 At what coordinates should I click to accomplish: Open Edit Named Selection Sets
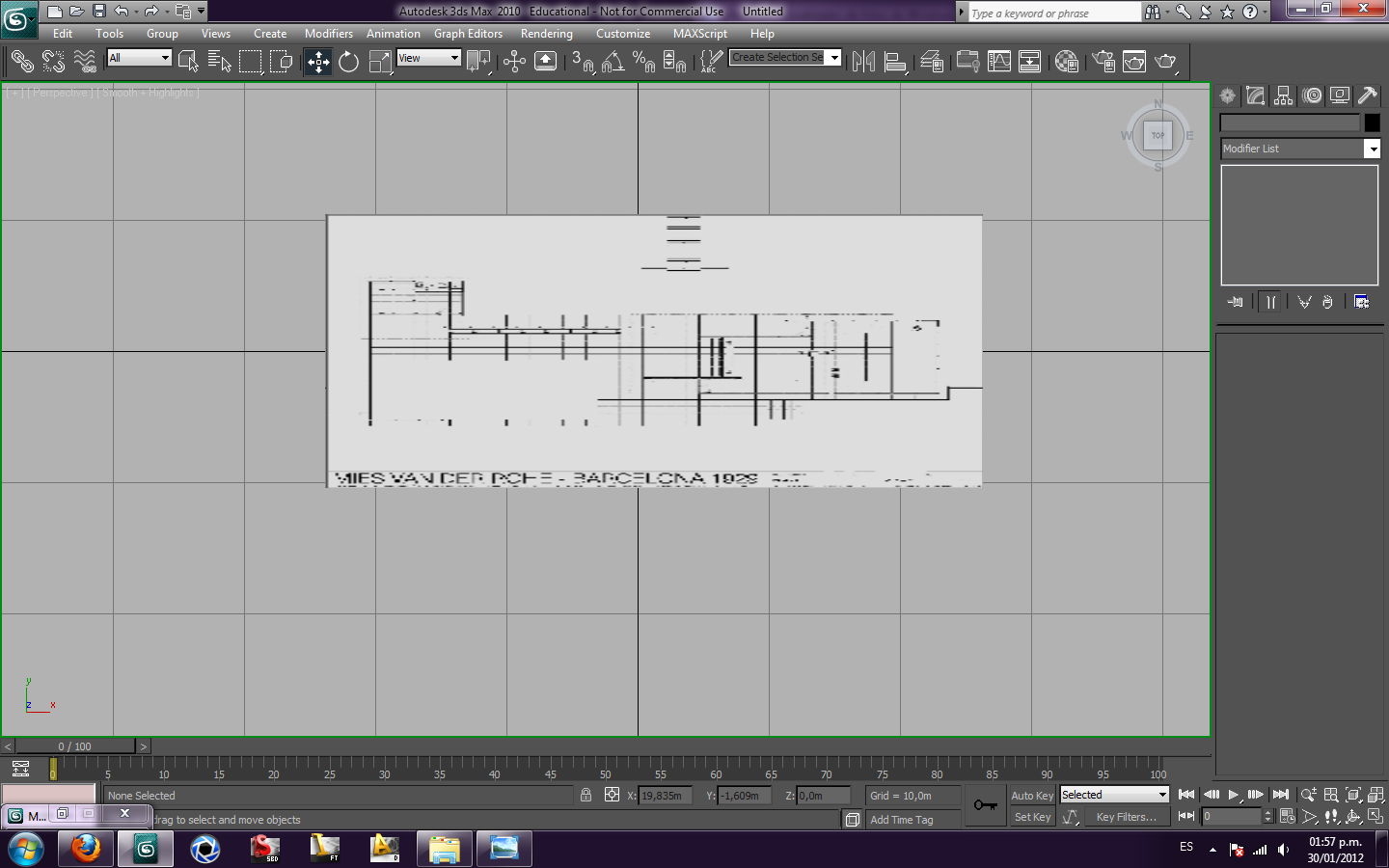pyautogui.click(x=711, y=62)
